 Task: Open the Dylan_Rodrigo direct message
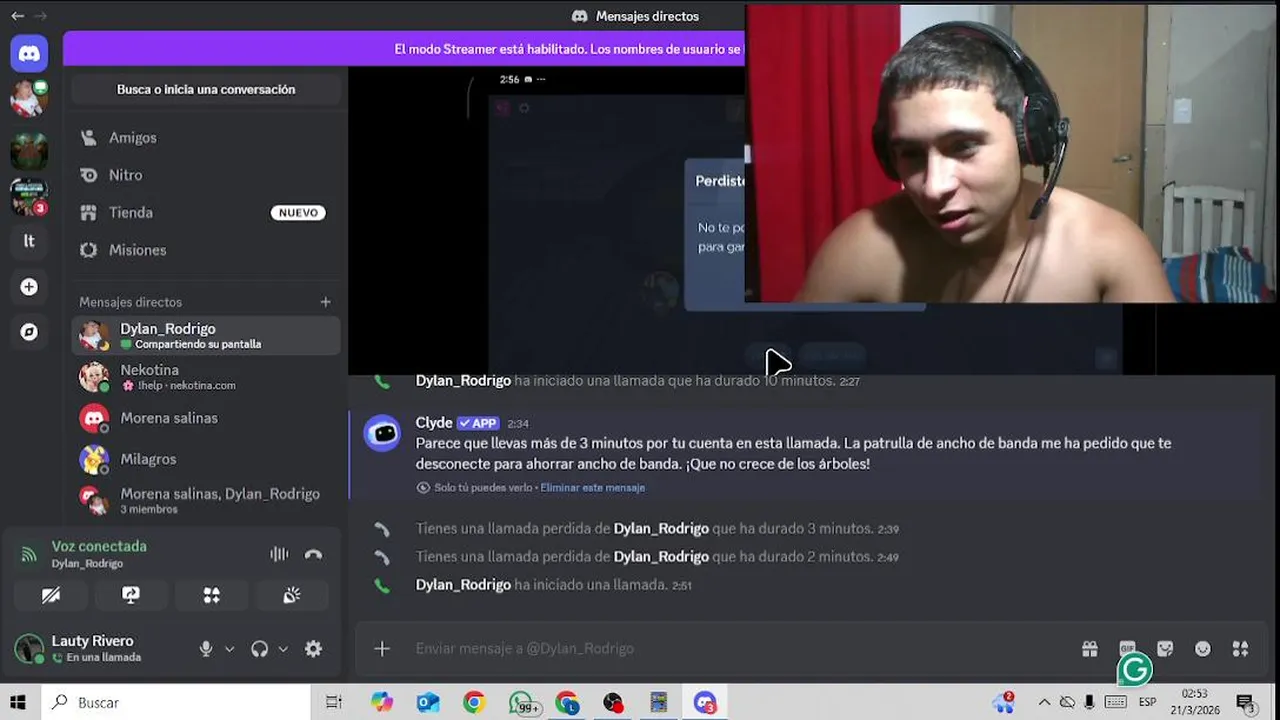tap(206, 336)
